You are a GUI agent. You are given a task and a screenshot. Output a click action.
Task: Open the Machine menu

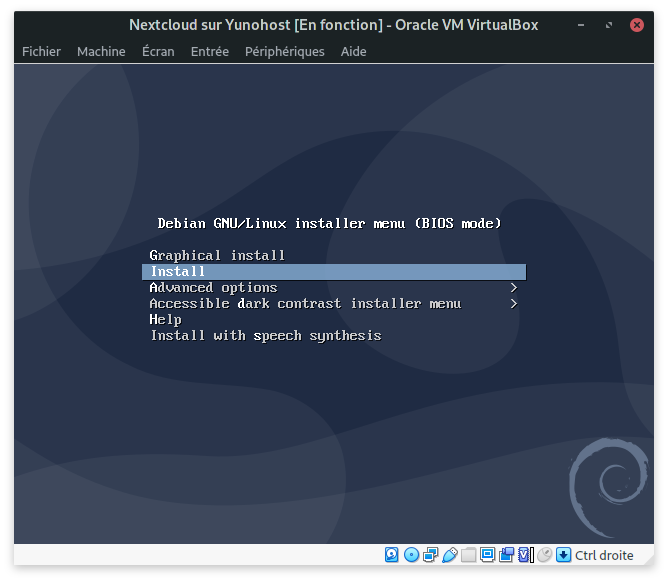101,52
